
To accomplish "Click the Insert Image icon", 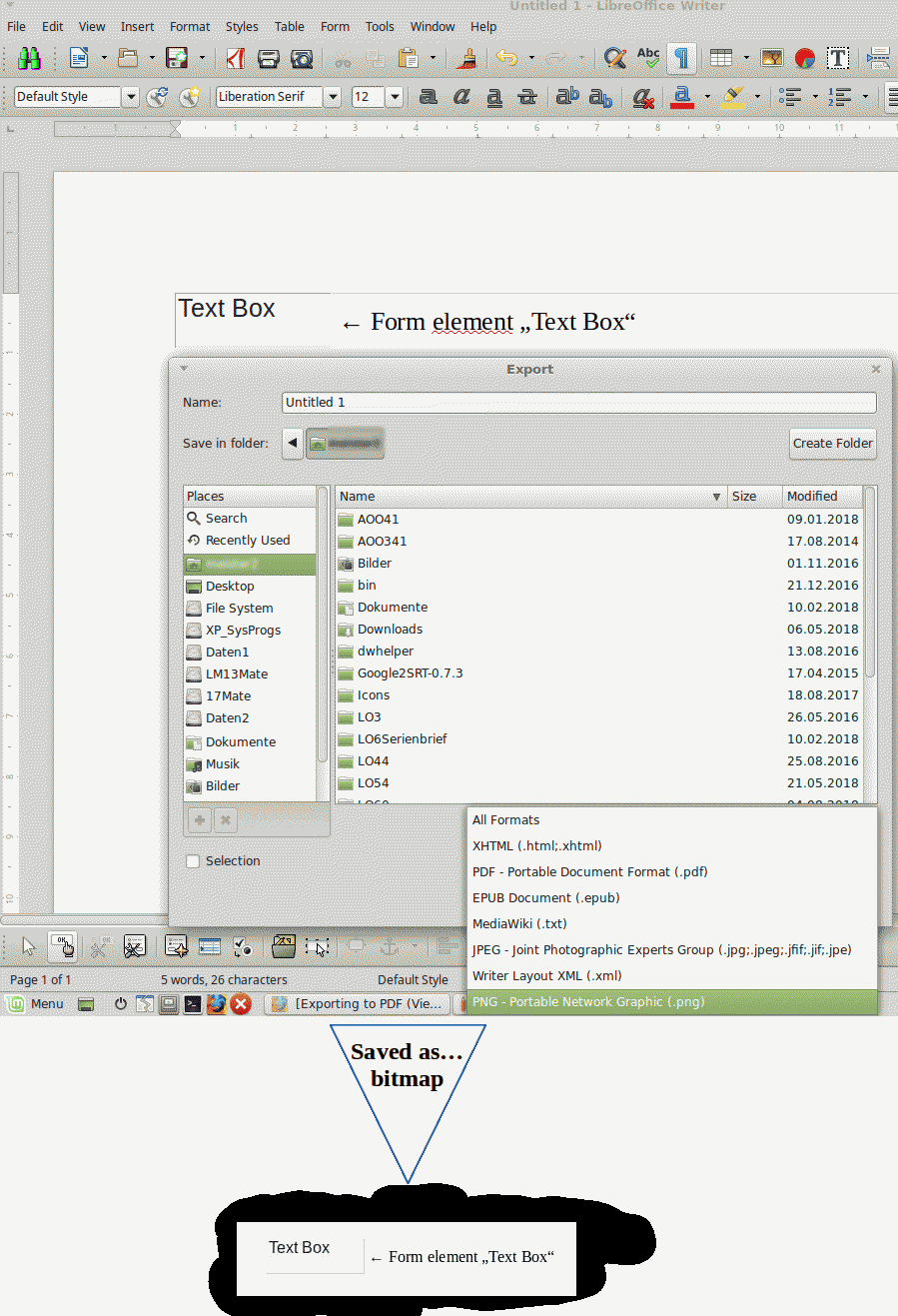I will (772, 59).
